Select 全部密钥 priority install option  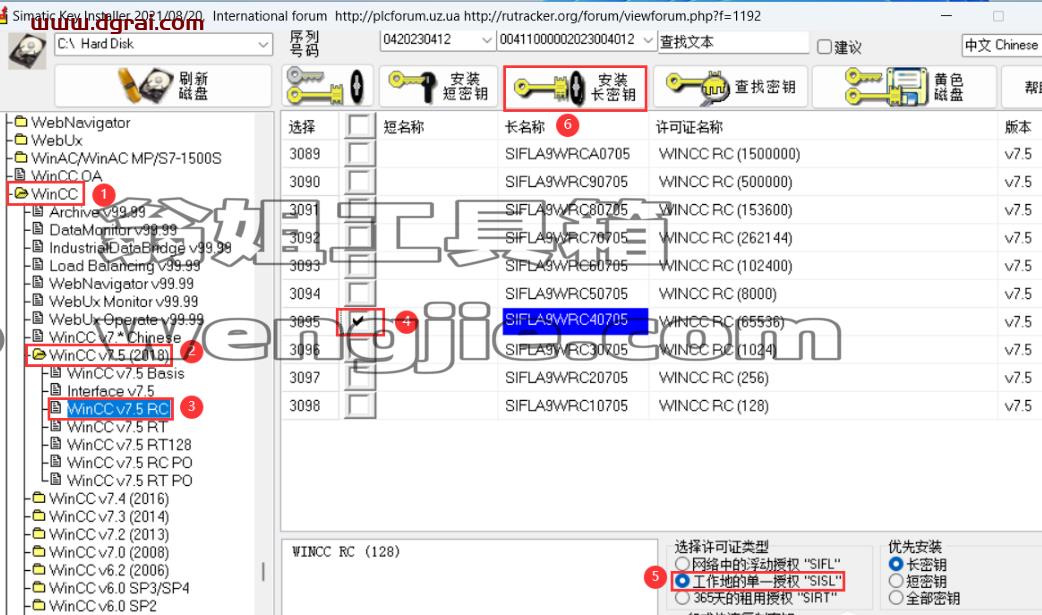(896, 598)
